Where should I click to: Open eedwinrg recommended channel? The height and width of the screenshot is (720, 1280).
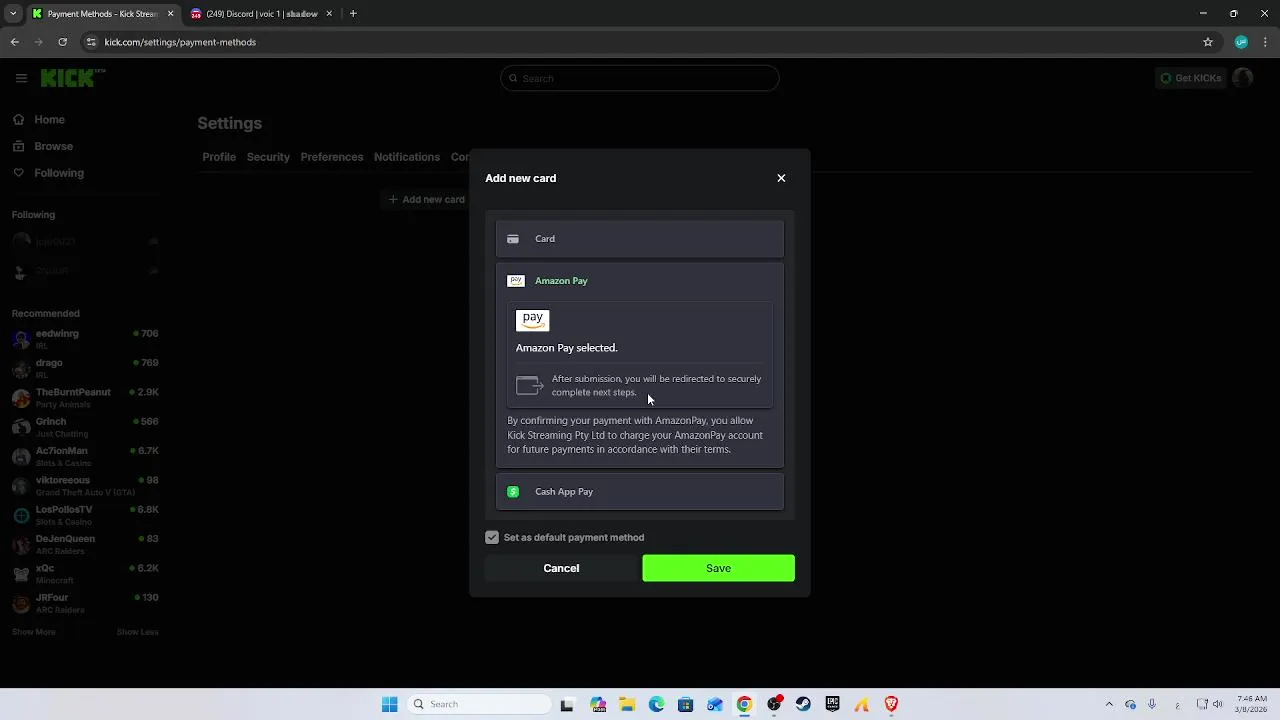[x=86, y=339]
